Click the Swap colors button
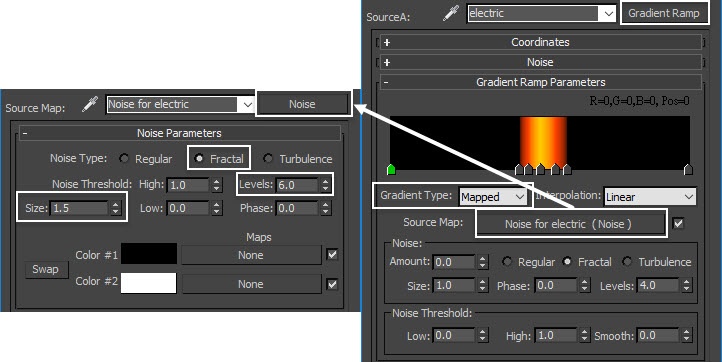The height and width of the screenshot is (362, 722). point(46,269)
